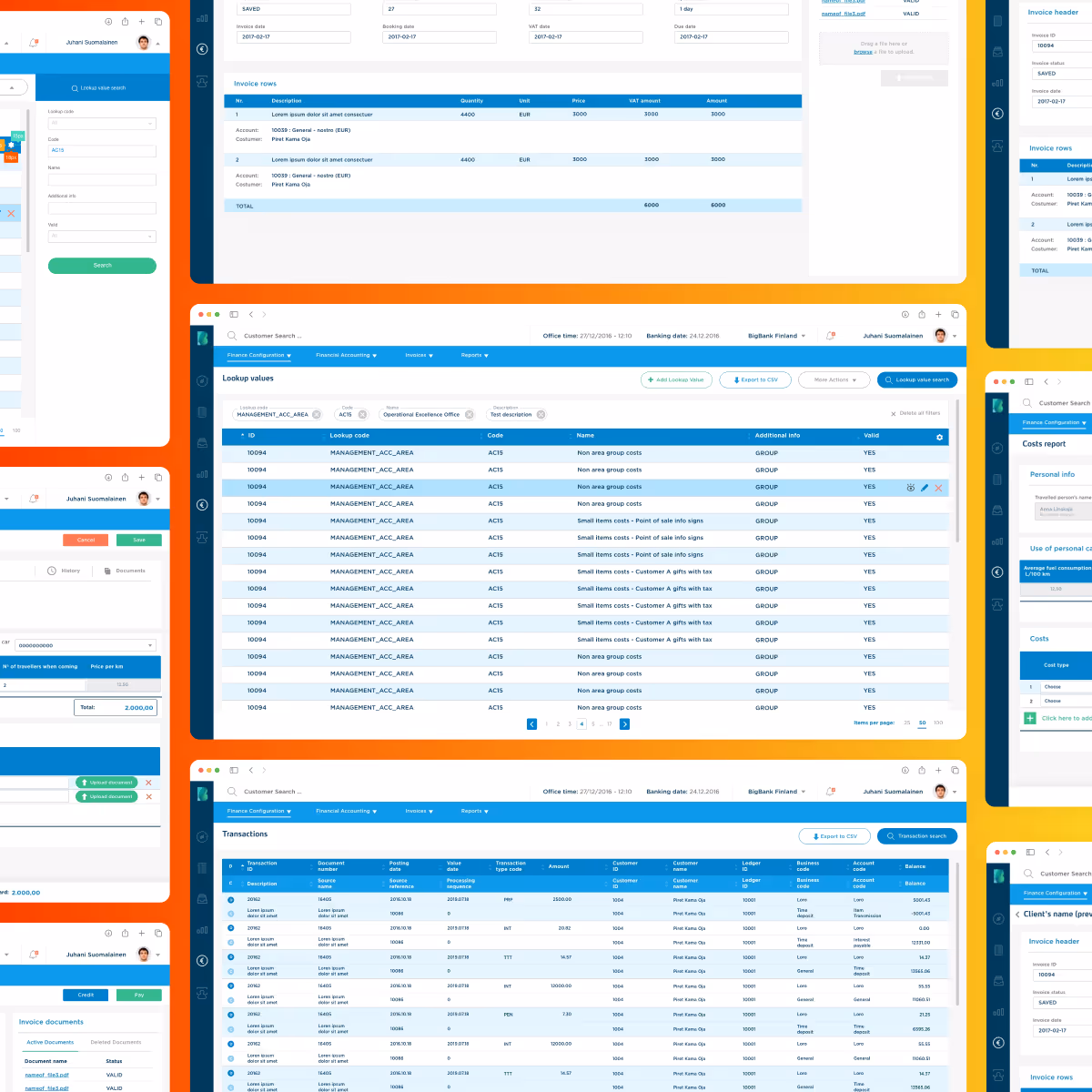
Task: Remove the MANAGEMENT_ACC_AREA filter chip
Action: pos(317,414)
